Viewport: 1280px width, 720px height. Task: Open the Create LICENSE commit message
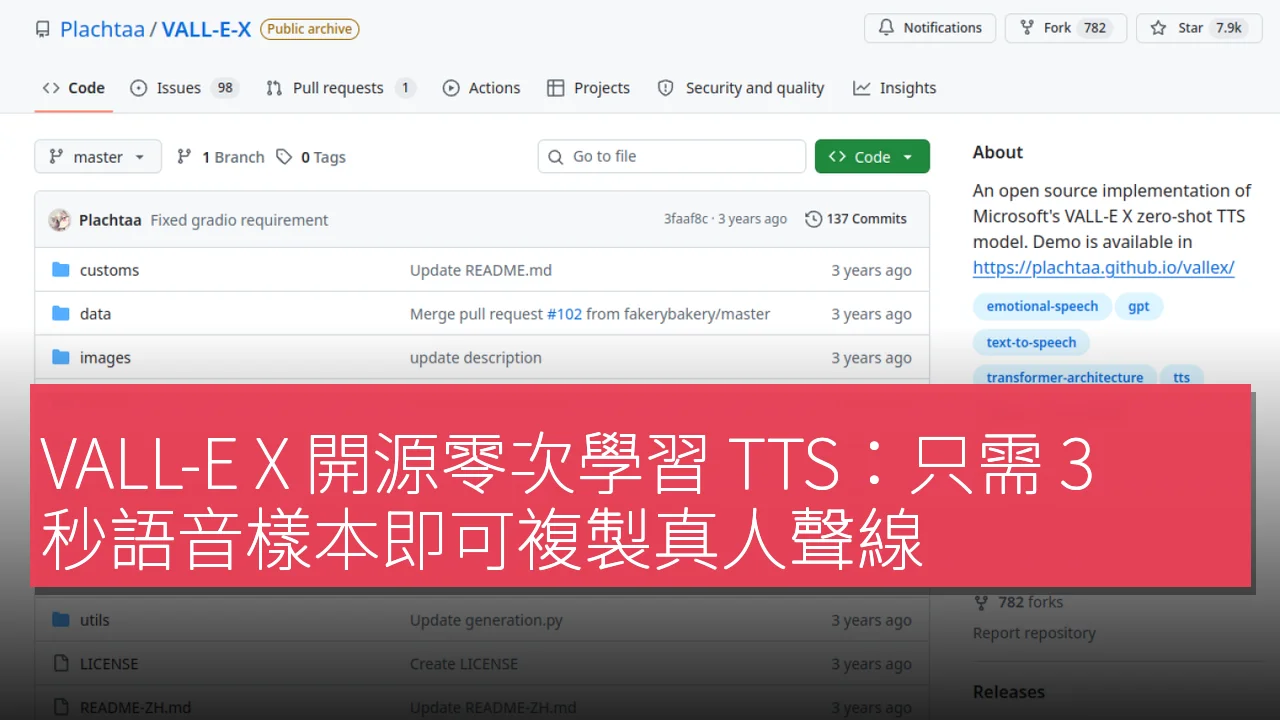click(x=464, y=664)
